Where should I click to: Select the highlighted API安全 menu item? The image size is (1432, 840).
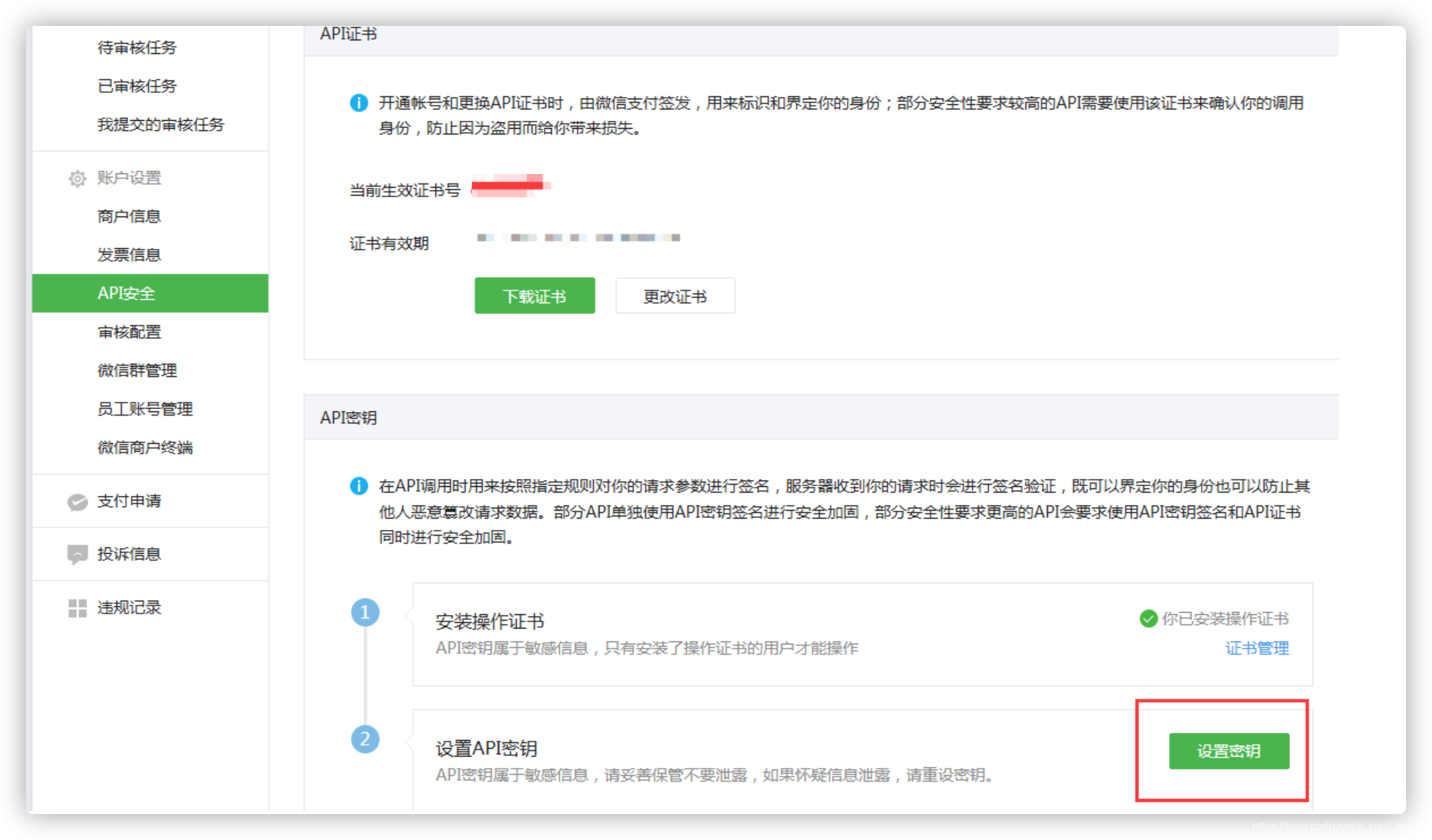pos(150,293)
